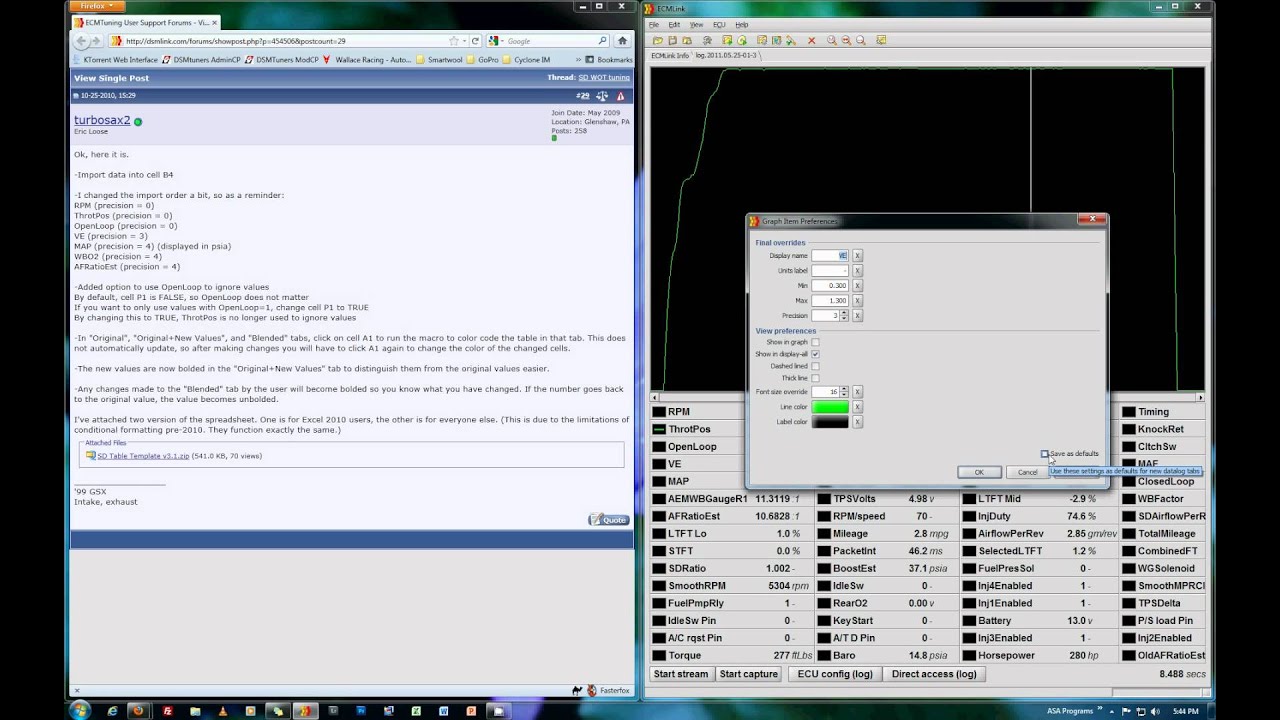Click the black Label color swatch
The width and height of the screenshot is (1280, 720).
[830, 422]
